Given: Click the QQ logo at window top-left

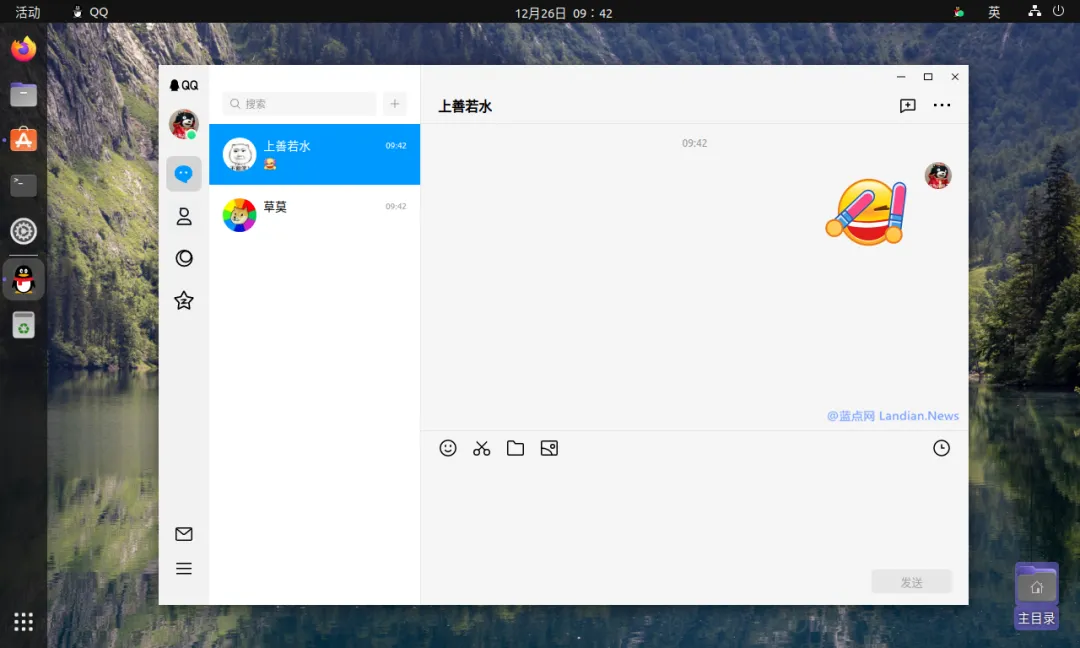Looking at the screenshot, I should tap(184, 85).
